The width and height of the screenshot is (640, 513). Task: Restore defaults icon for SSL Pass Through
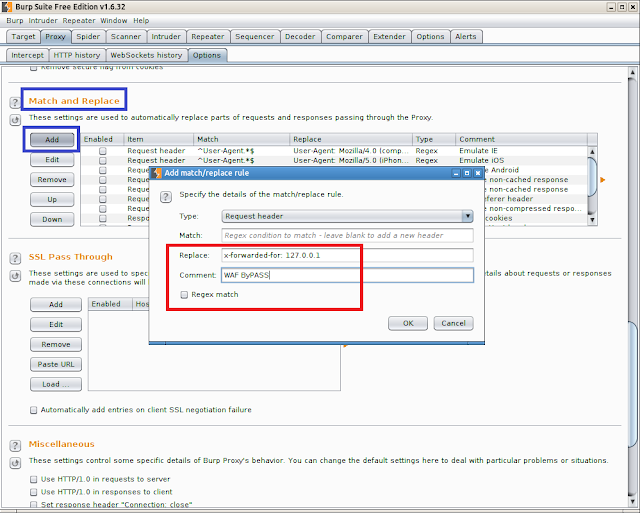(x=15, y=276)
